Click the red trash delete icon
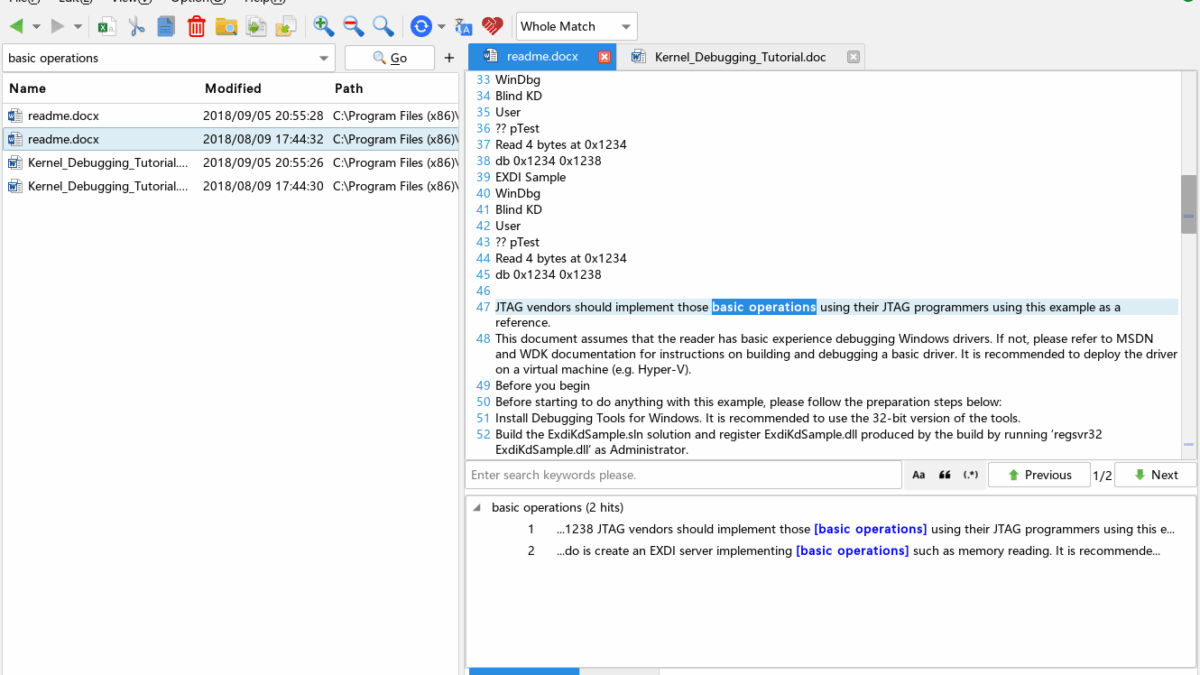The image size is (1200, 675). [197, 26]
